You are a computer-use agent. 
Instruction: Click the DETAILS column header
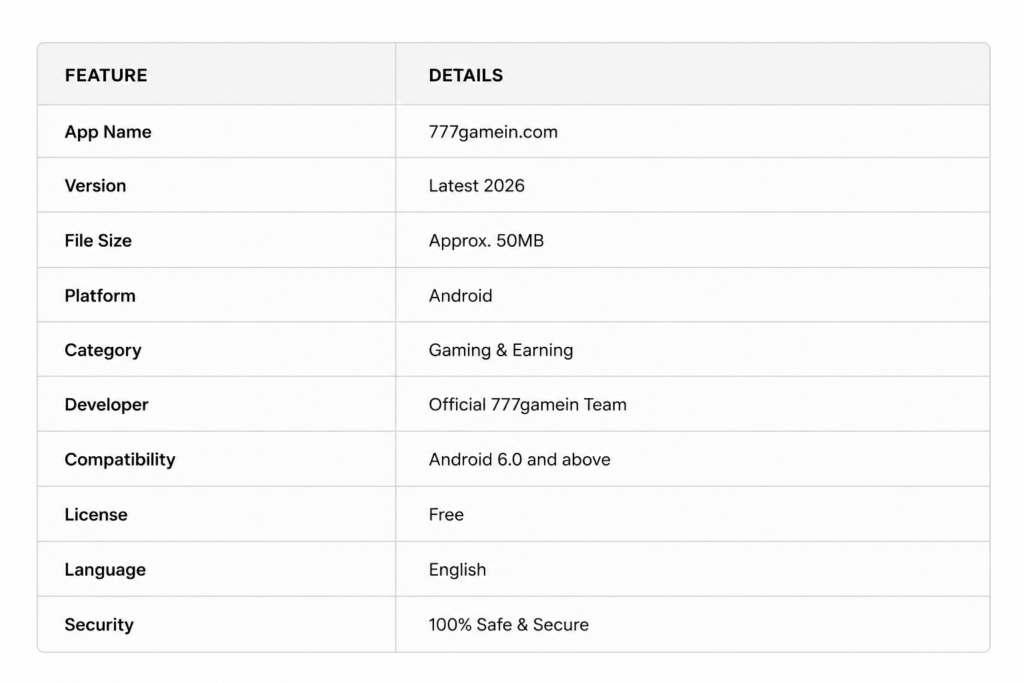[x=466, y=76]
